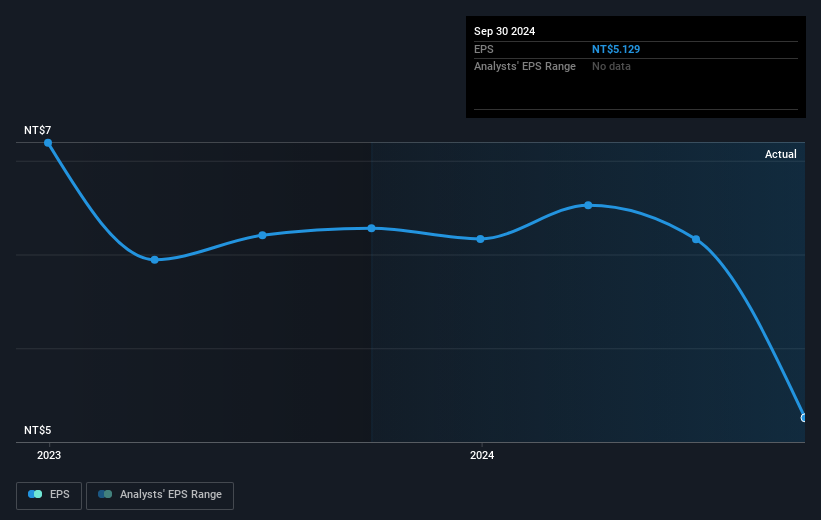This screenshot has width=821, height=520.
Task: Click the 2023 x-axis label
Action: (49, 455)
